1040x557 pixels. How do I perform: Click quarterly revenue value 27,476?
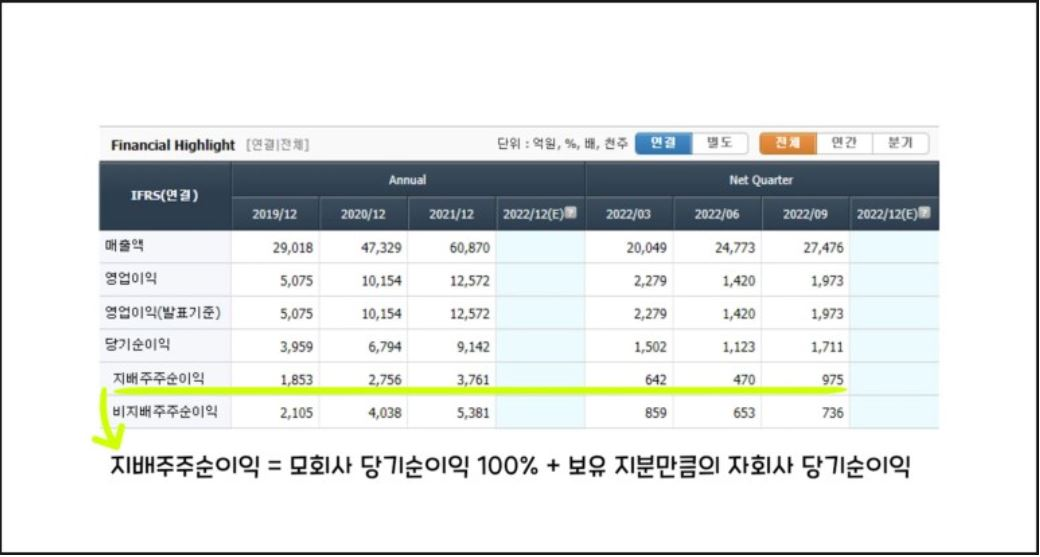[x=823, y=248]
